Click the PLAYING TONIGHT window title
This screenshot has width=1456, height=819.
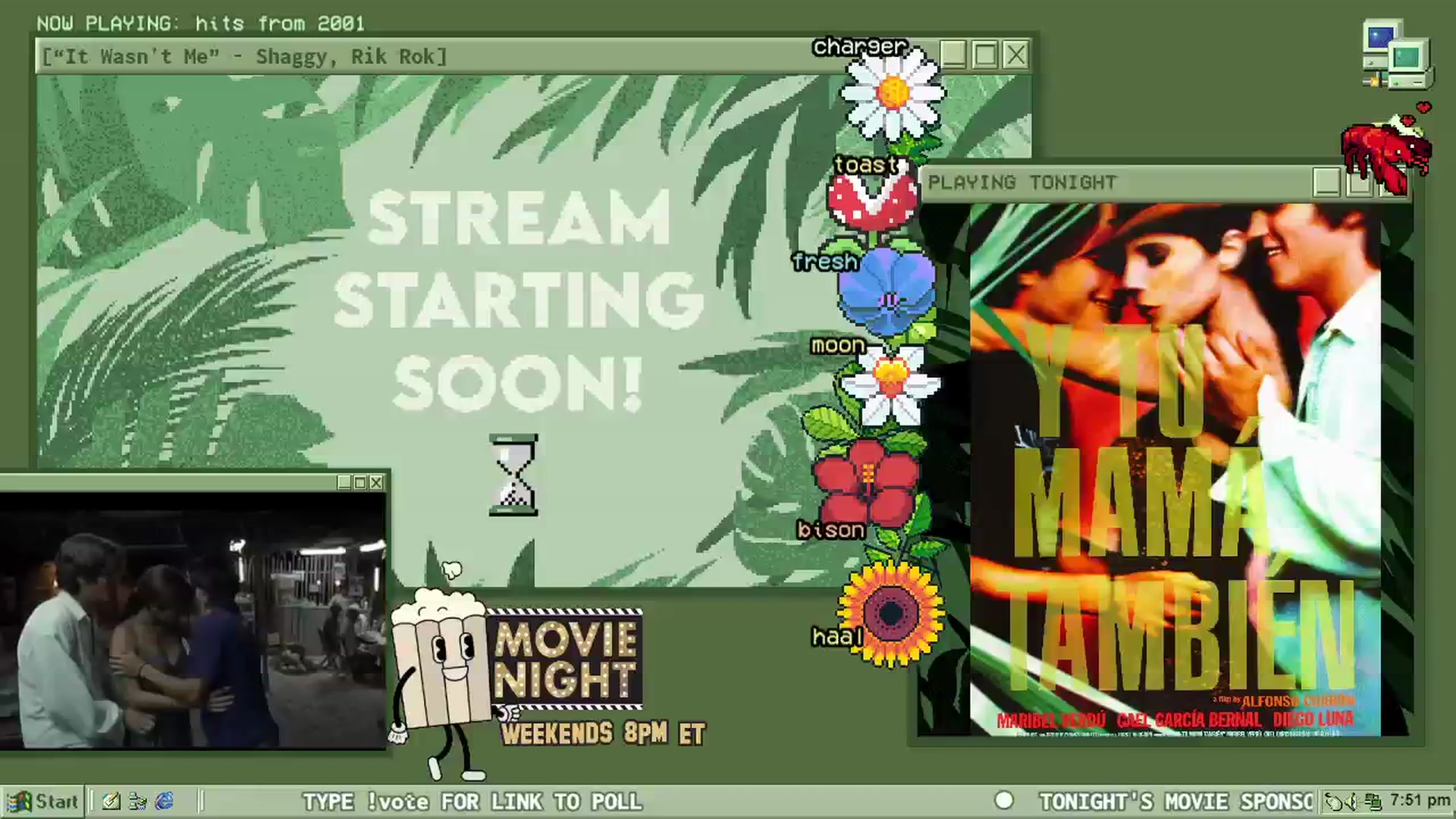tap(1022, 183)
